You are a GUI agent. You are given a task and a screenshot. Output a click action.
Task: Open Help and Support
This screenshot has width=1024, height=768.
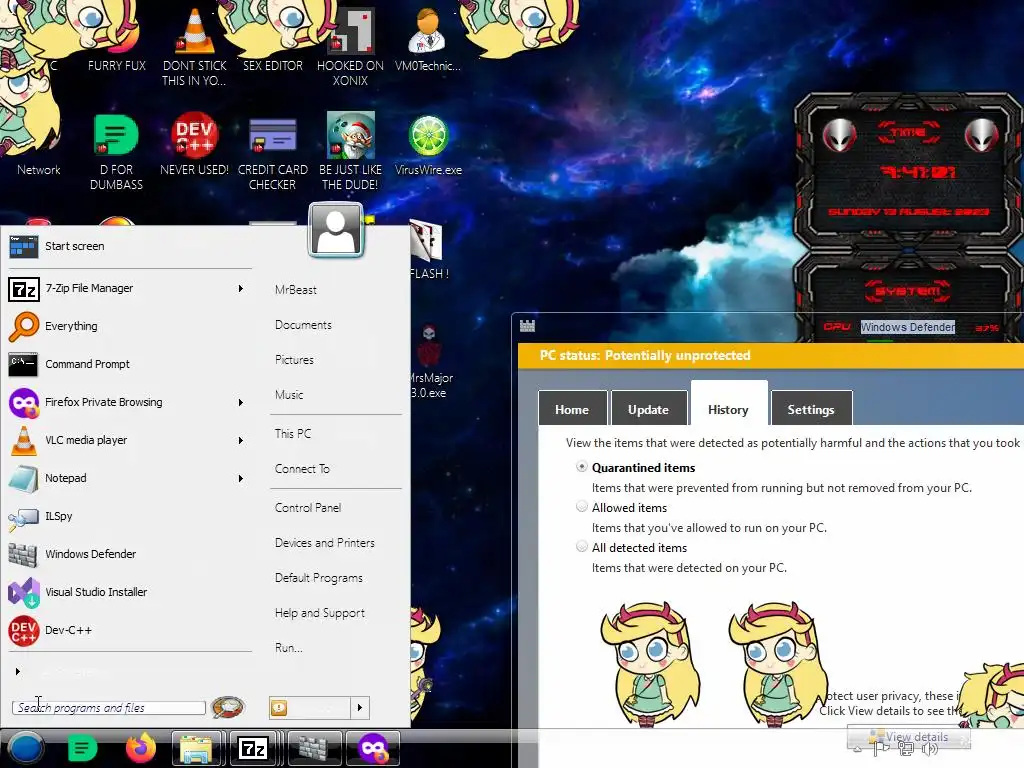319,613
